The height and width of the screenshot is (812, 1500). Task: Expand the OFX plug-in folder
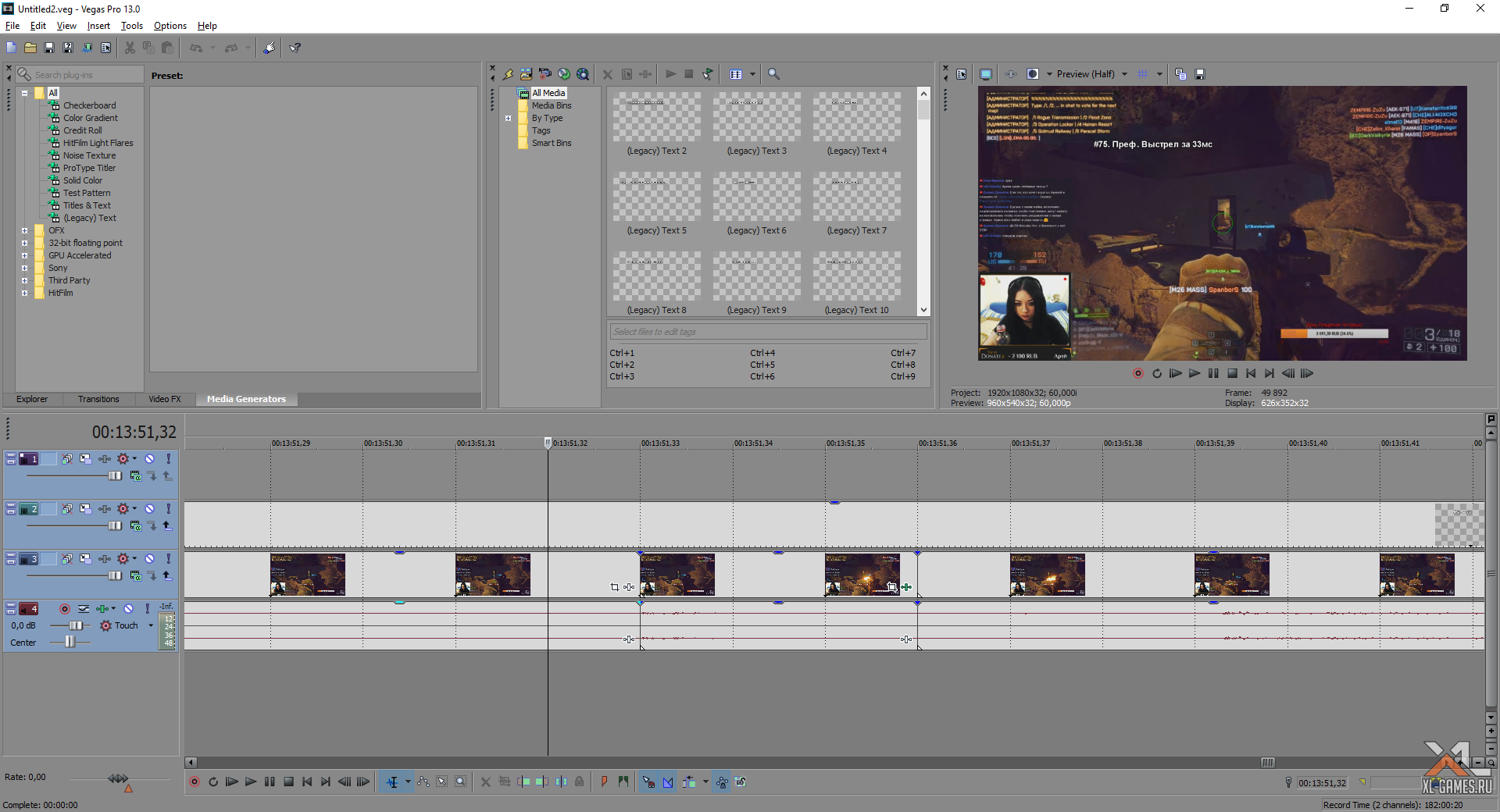tap(25, 230)
